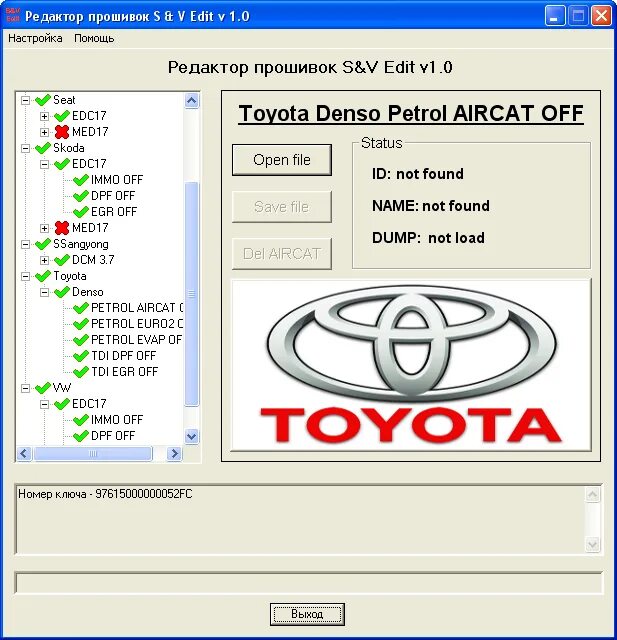Click the checkmark icon of TDI DPF OFF
The image size is (617, 640).
point(81,356)
